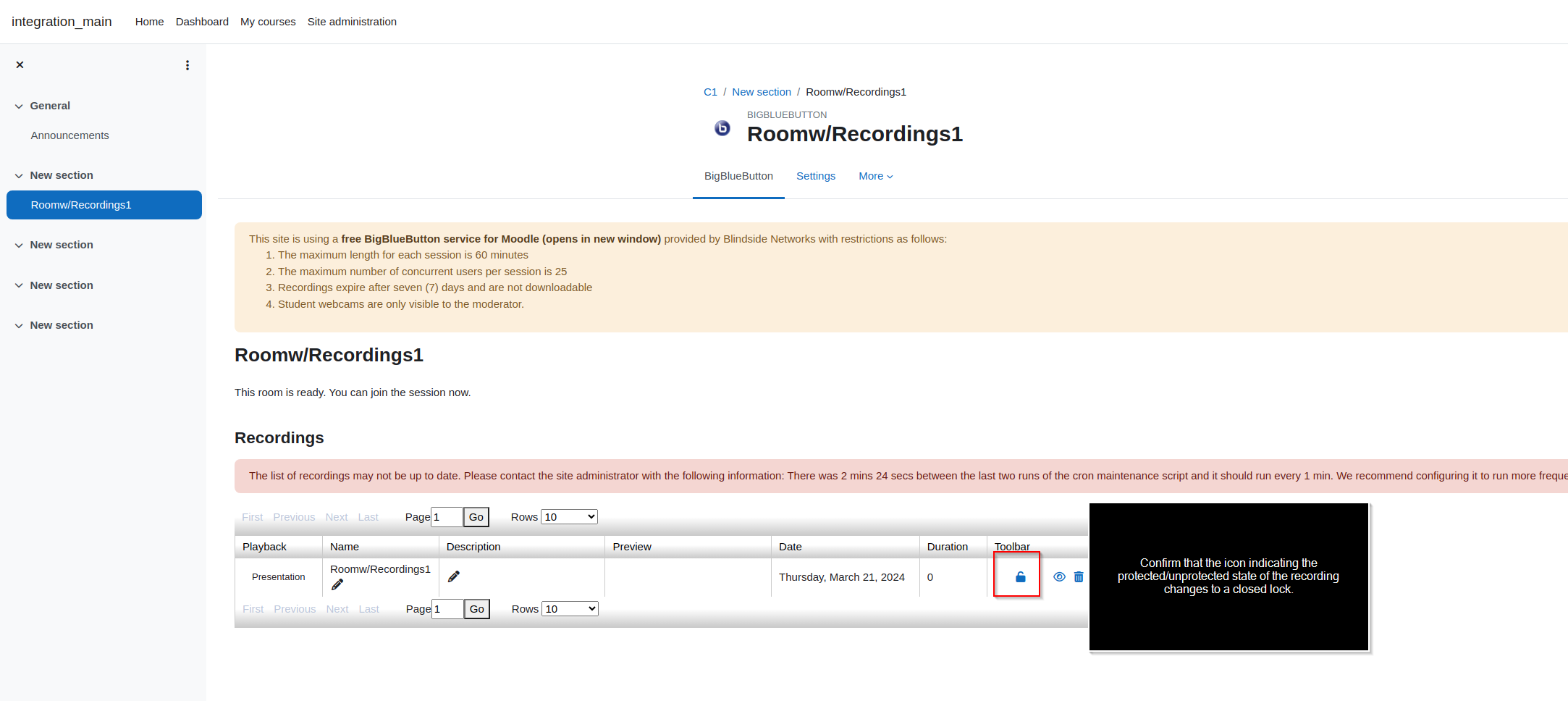Viewport: 1568px width, 701px height.
Task: Open the New section breadcrumb link
Action: [762, 92]
